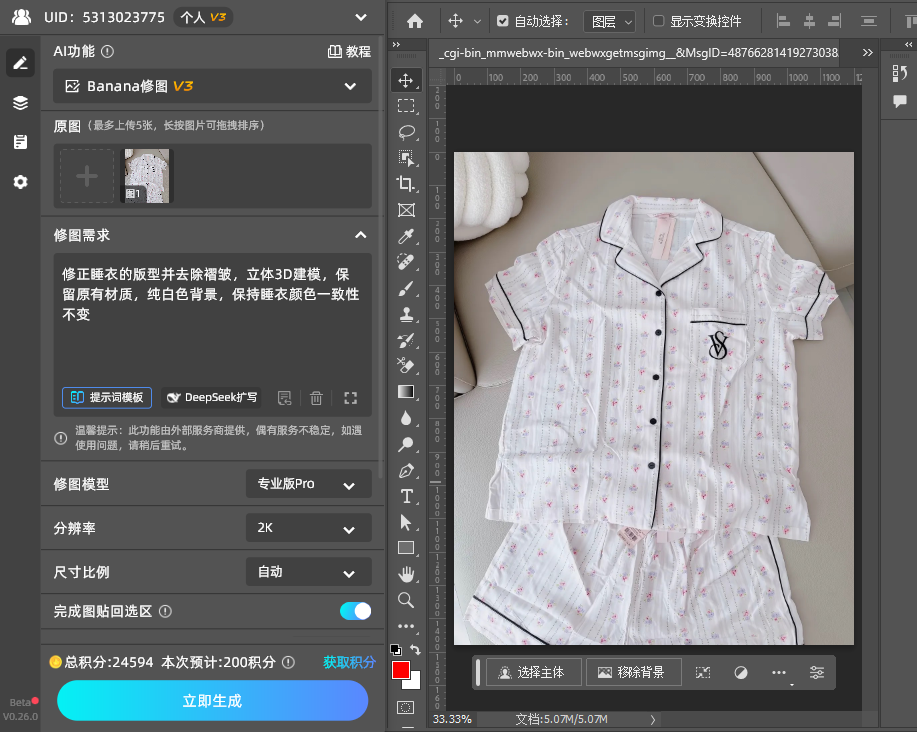Enable the 显示变换控件 checkbox
Screen dimensions: 917x732
[x=658, y=21]
